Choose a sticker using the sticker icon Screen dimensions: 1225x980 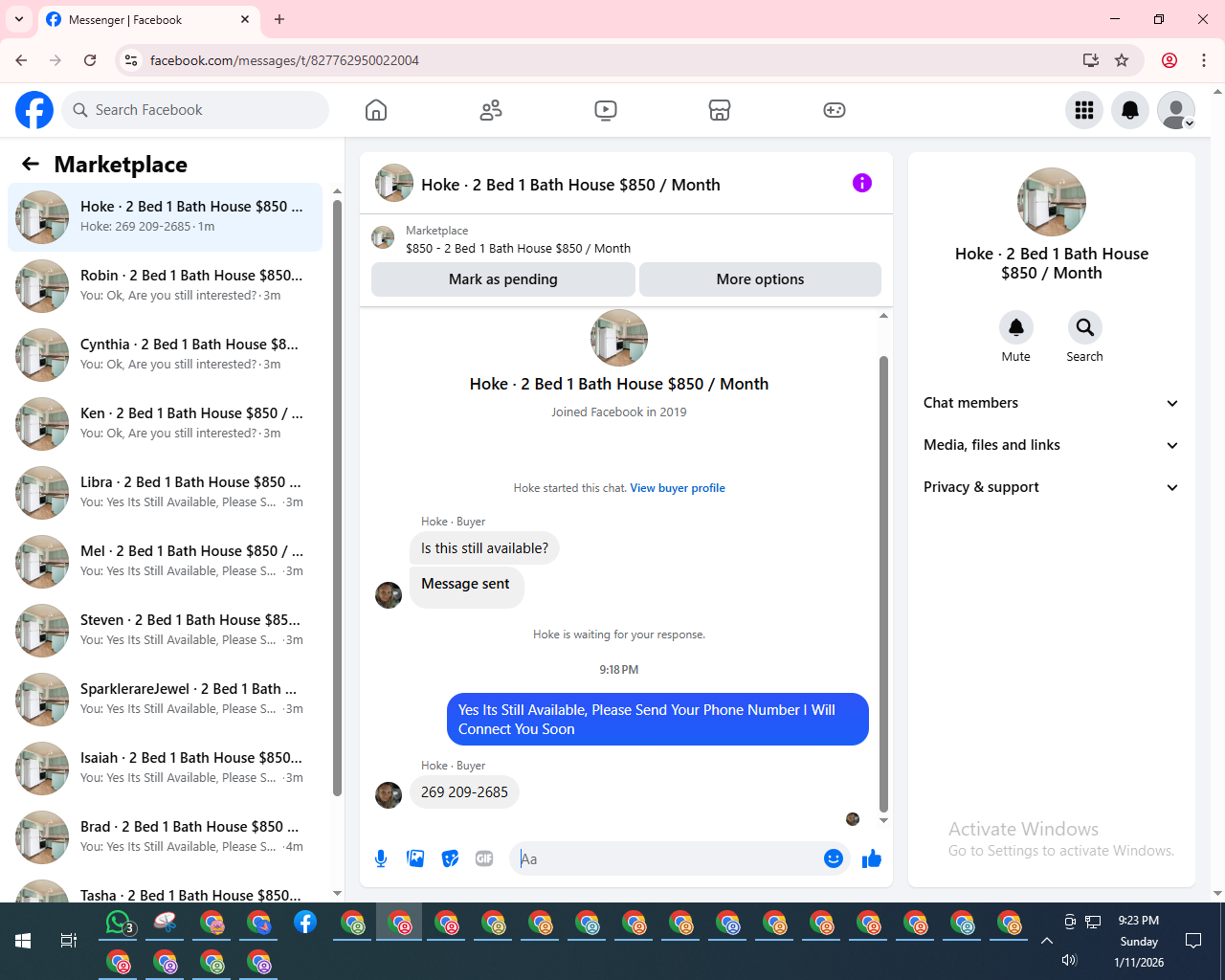pos(450,858)
